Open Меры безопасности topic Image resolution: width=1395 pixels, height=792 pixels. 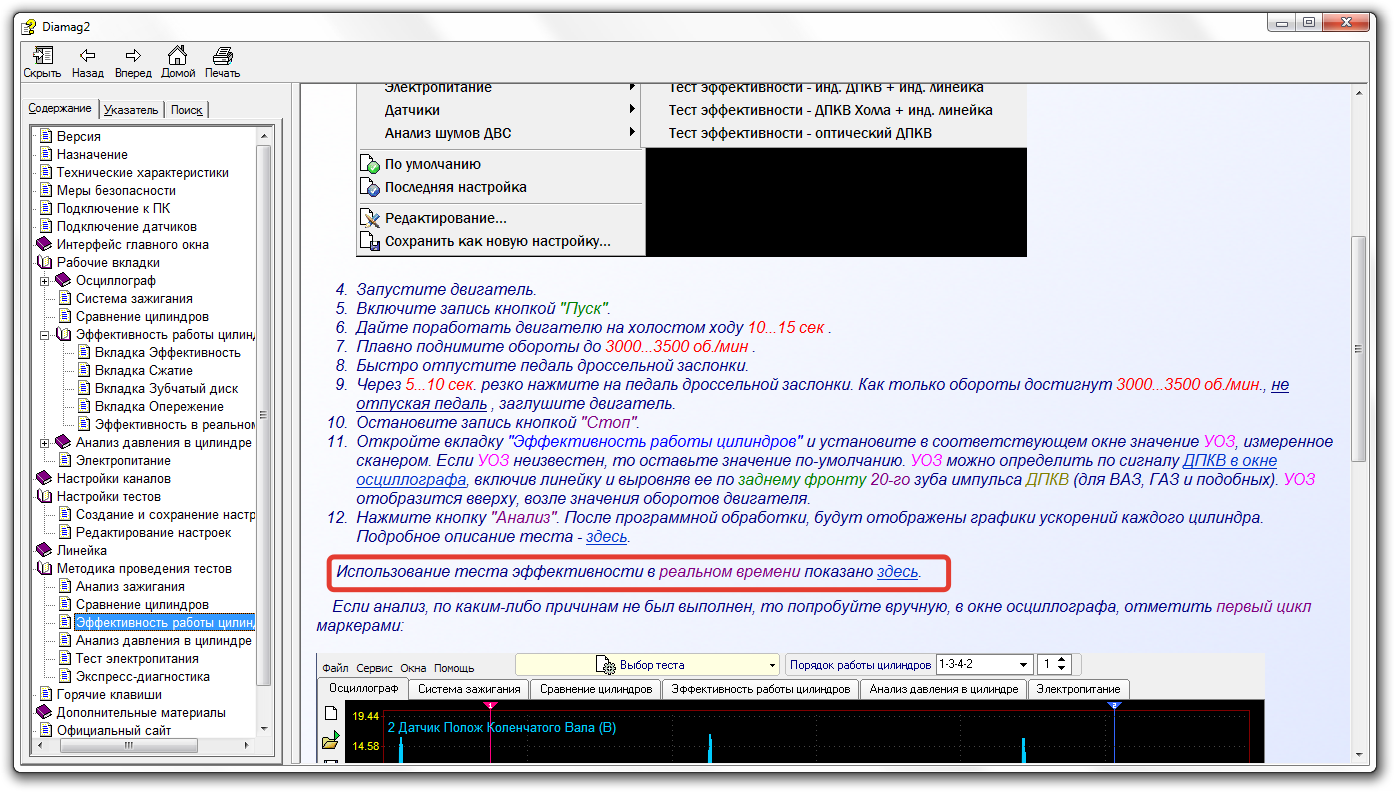point(116,190)
